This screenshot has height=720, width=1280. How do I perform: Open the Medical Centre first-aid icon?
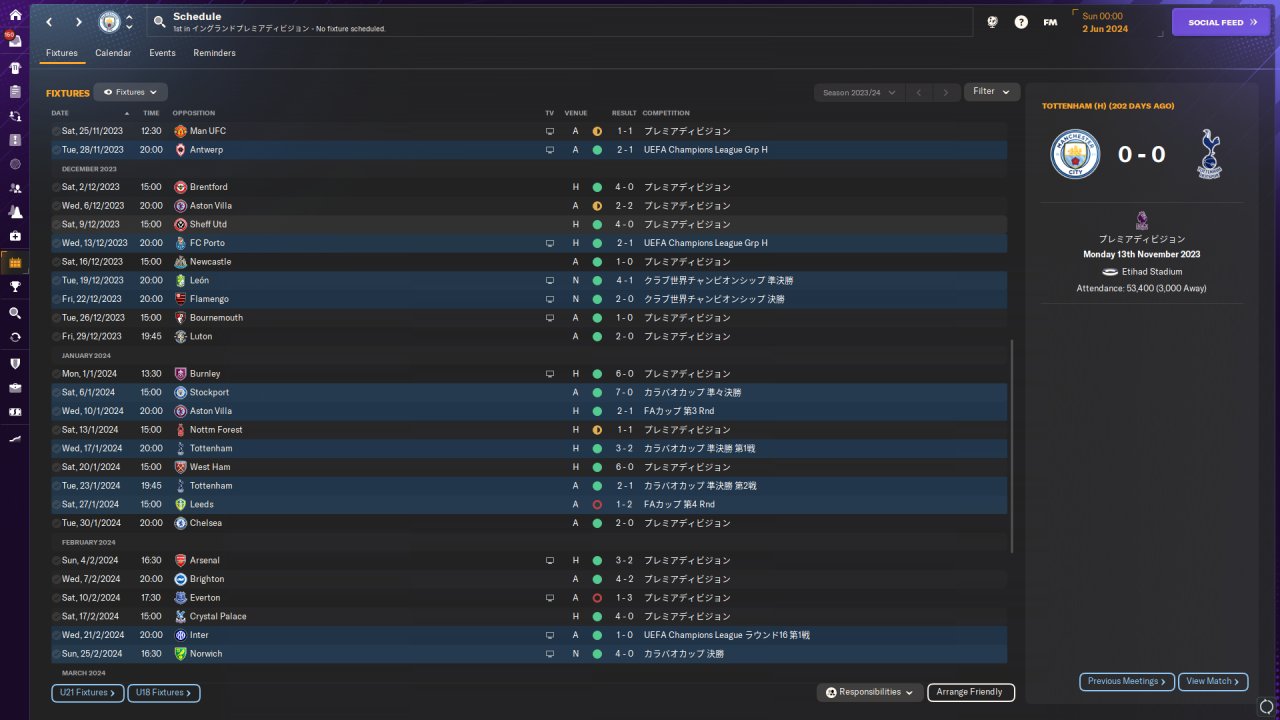[15, 236]
